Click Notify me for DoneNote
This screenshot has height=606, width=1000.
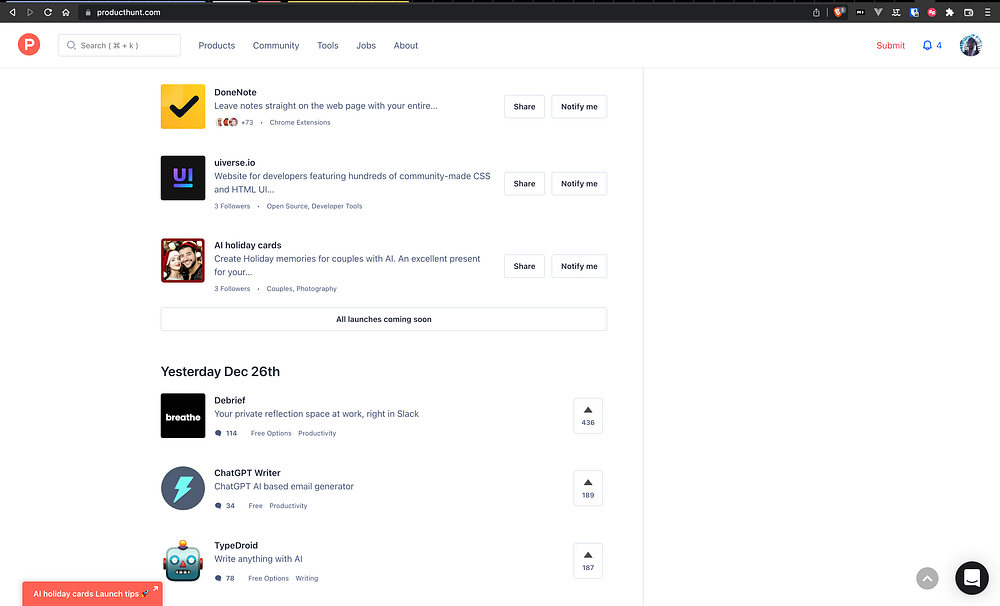pos(579,107)
